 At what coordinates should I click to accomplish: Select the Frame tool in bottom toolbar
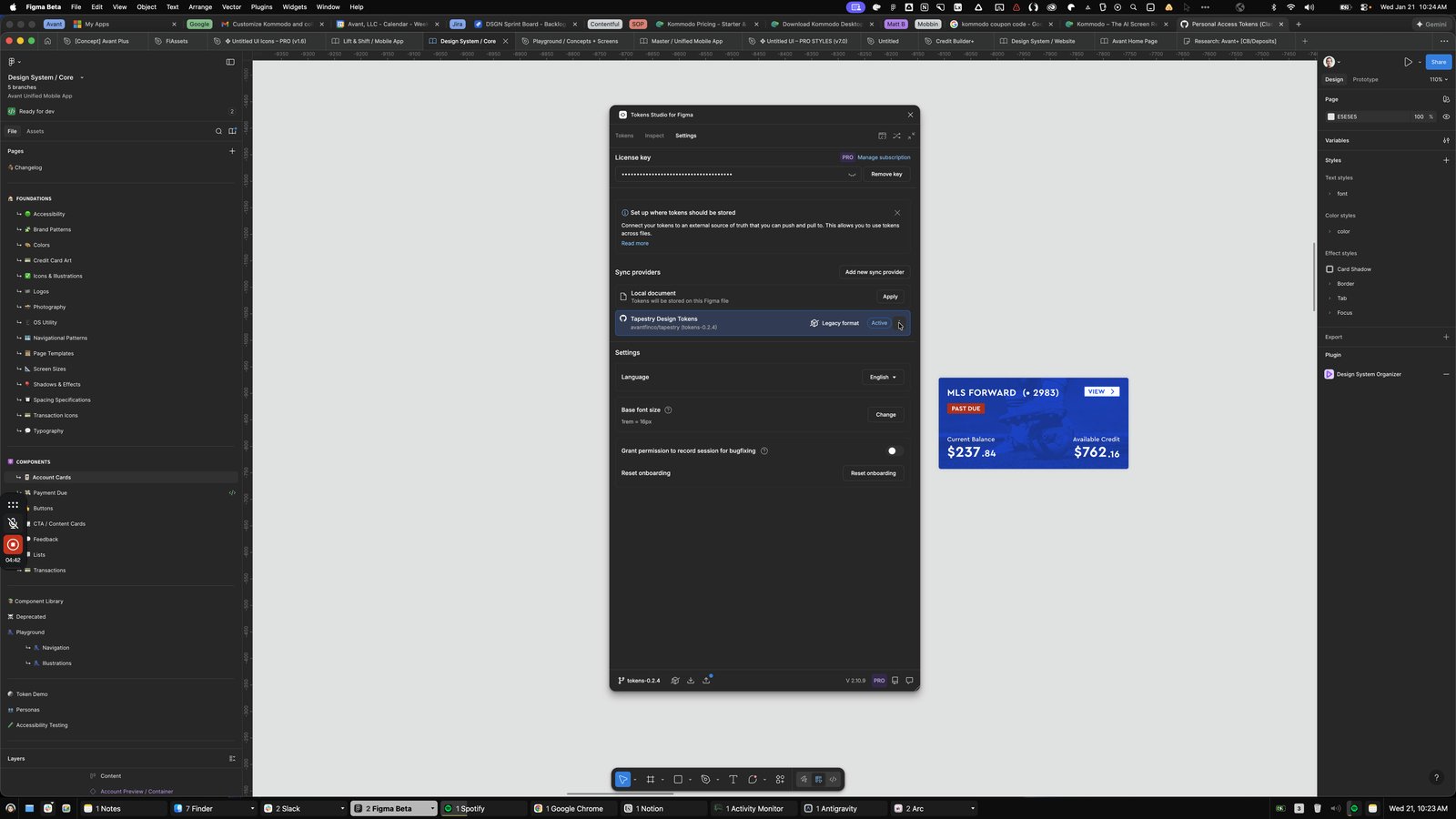click(x=651, y=779)
